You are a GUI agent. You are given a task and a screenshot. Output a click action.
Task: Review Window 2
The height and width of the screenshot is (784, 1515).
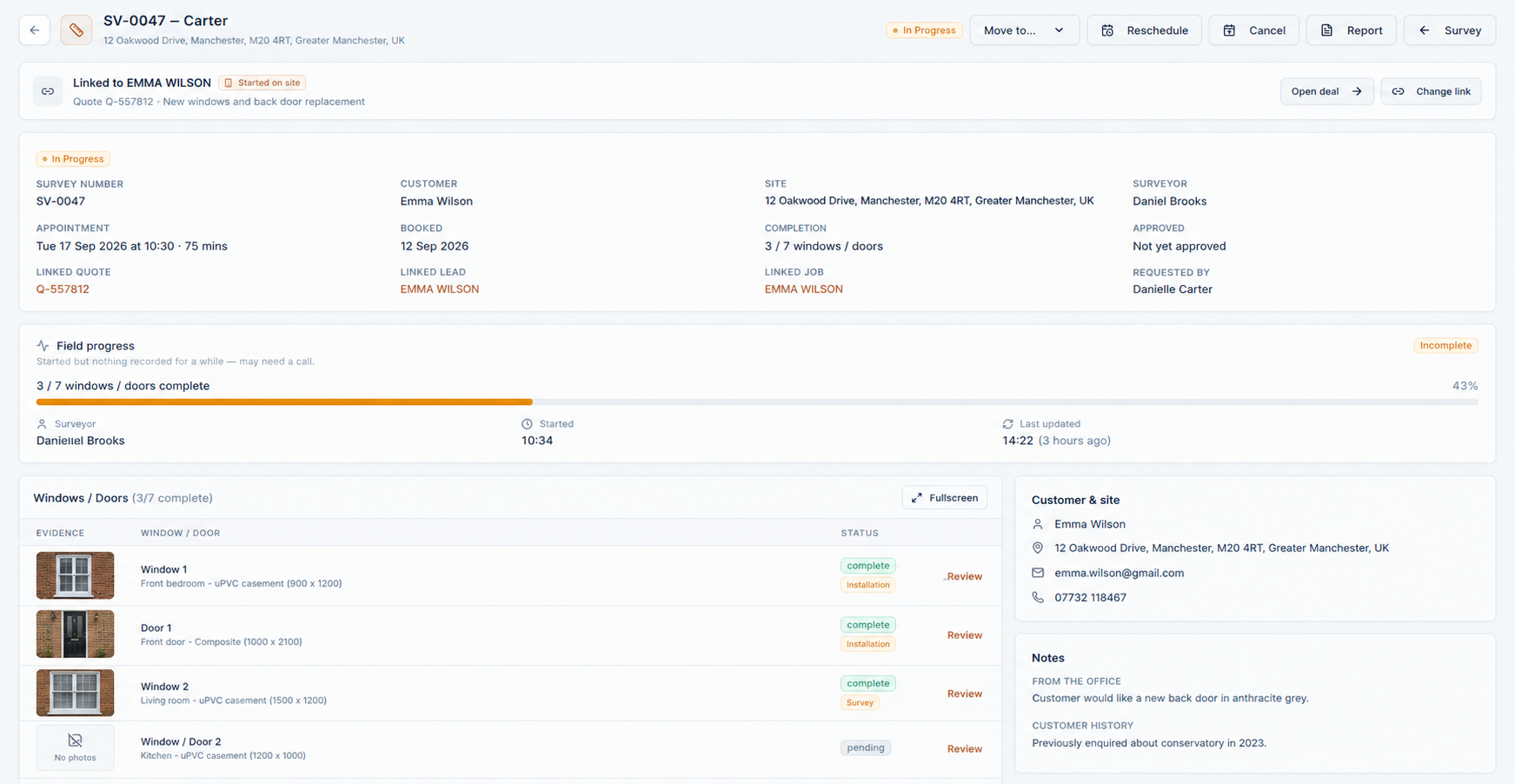click(964, 694)
